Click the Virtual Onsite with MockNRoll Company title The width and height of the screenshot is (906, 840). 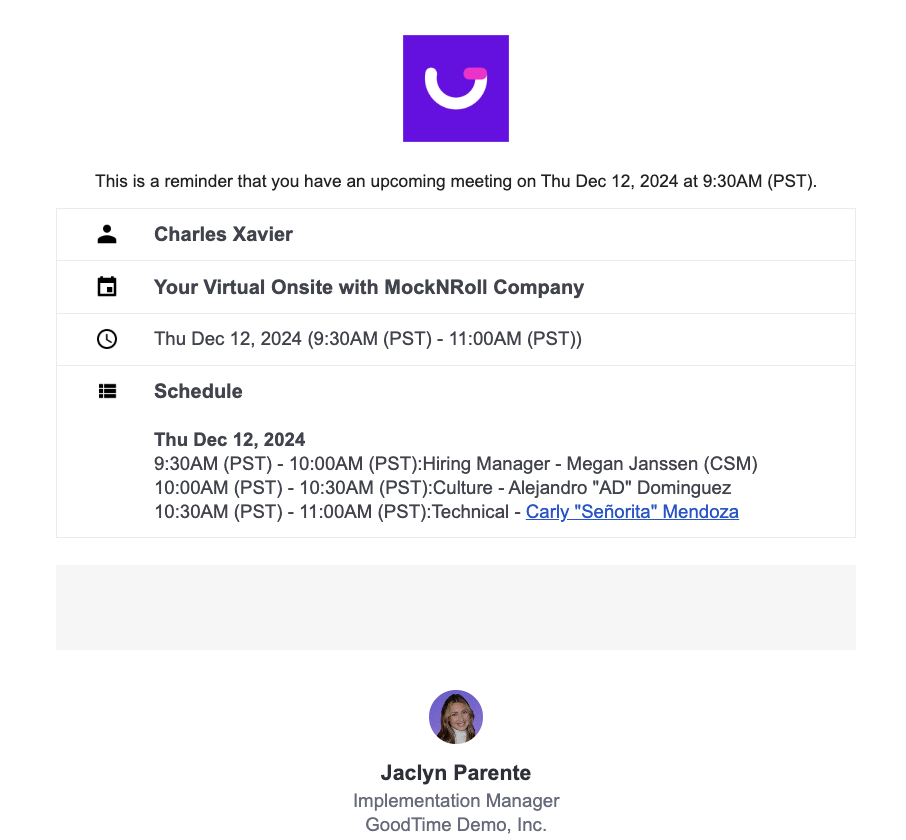(x=368, y=287)
